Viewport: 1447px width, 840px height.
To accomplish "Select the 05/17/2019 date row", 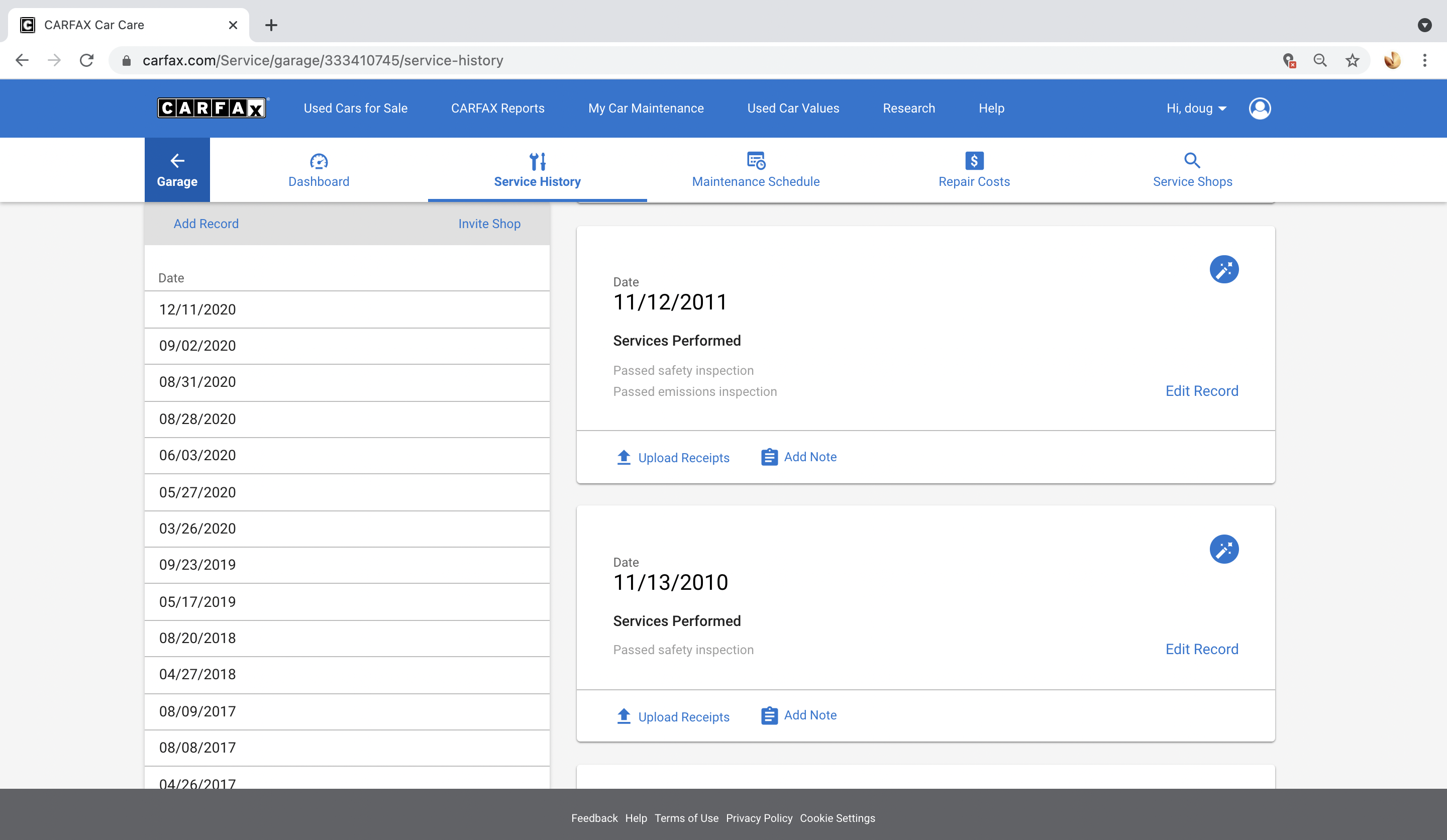I will tap(347, 602).
